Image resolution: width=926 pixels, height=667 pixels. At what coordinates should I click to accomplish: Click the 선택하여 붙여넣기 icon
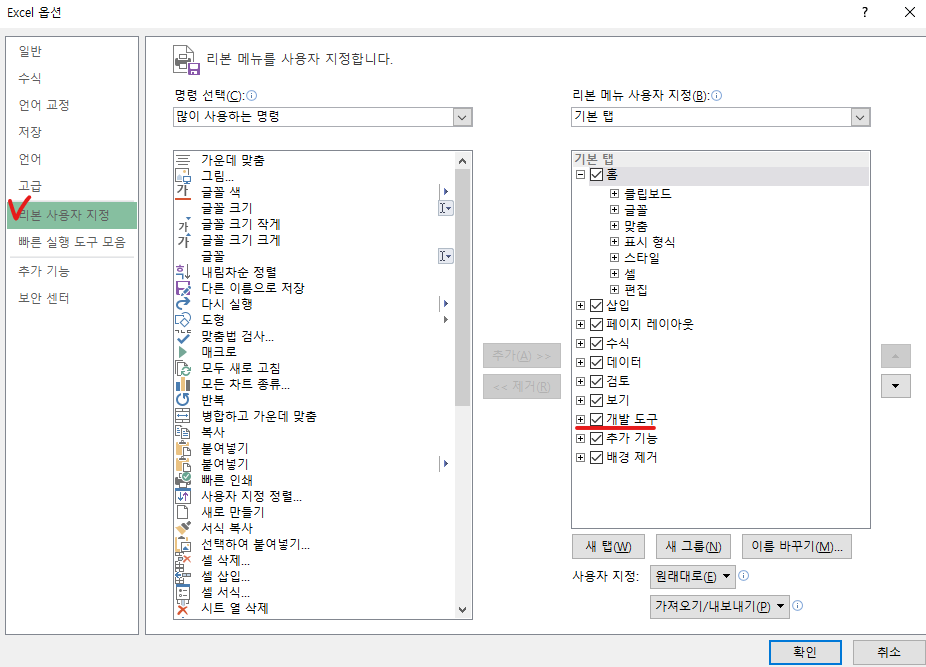tap(183, 544)
